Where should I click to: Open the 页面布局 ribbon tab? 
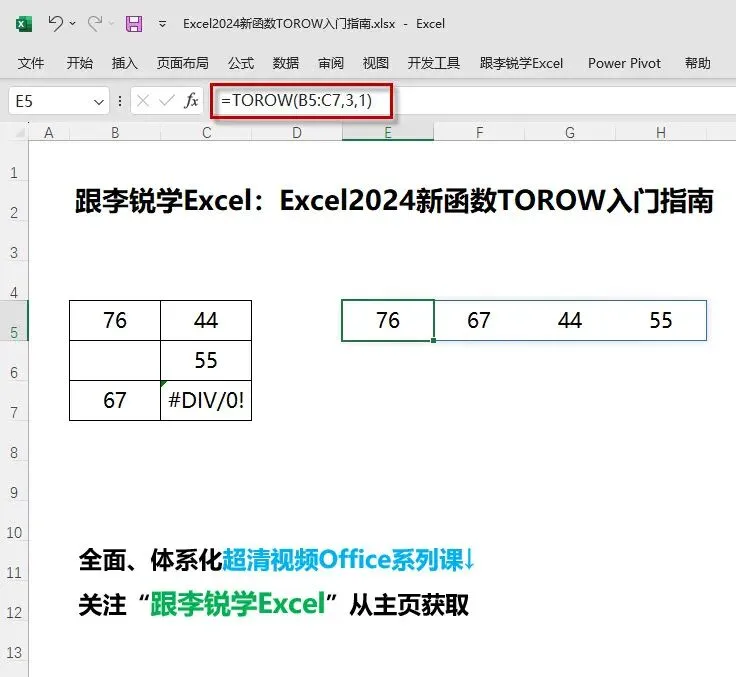click(183, 63)
